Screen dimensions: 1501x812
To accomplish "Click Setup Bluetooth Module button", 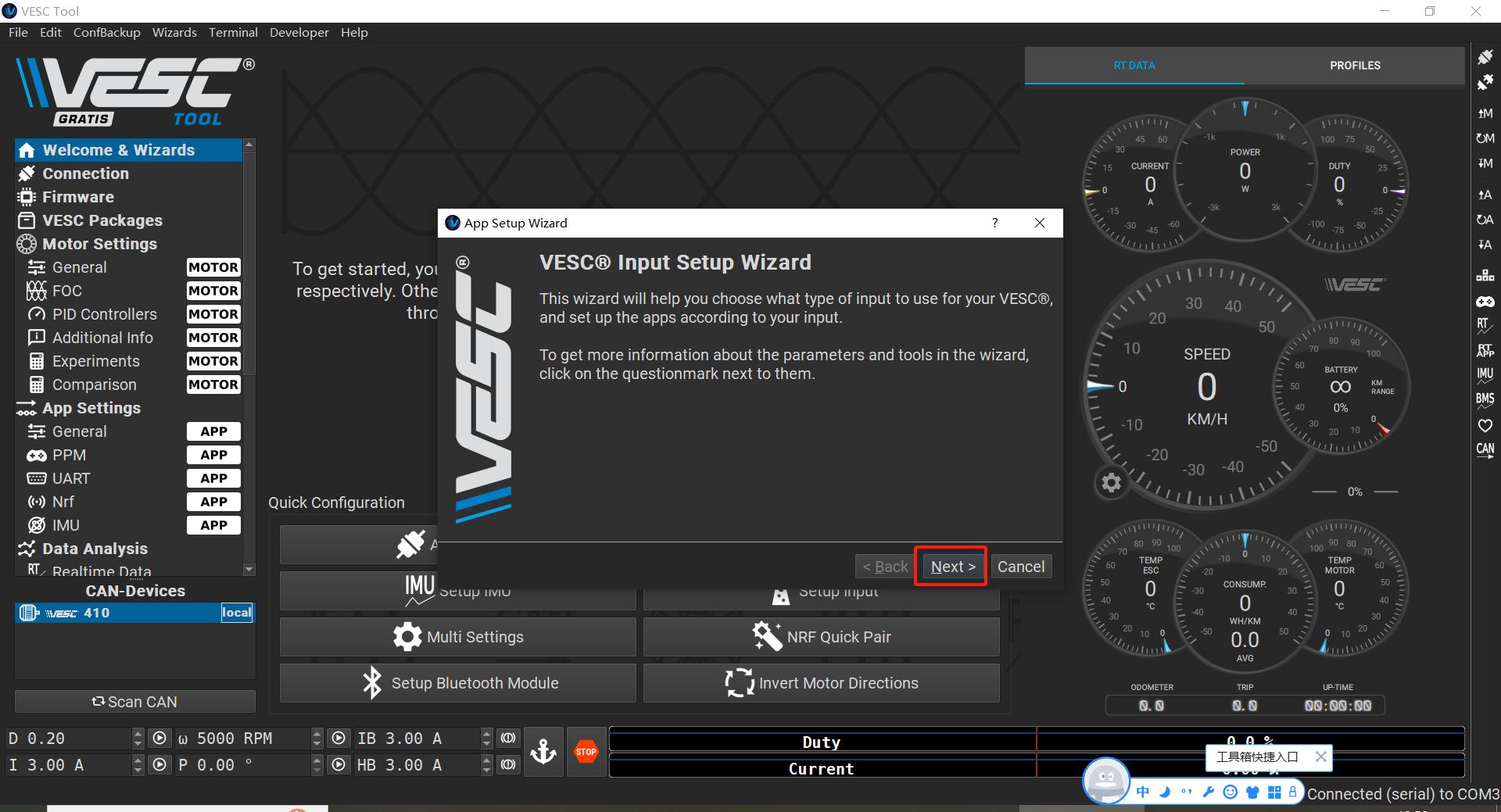I will 457,683.
